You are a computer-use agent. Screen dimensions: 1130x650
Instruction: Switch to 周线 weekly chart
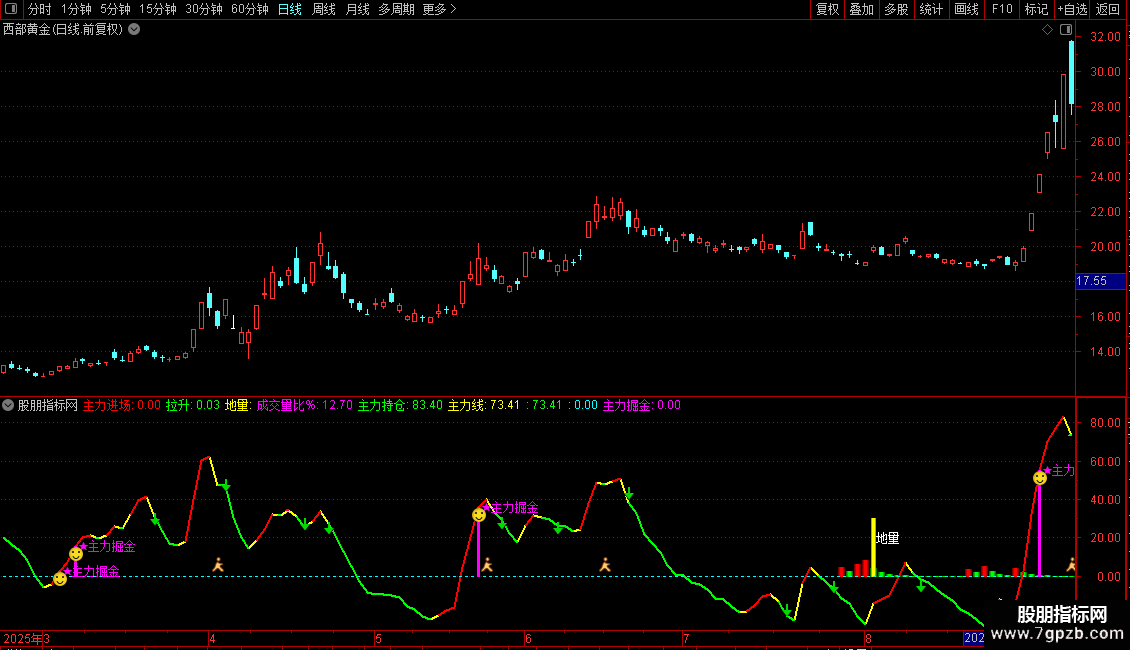(x=324, y=9)
